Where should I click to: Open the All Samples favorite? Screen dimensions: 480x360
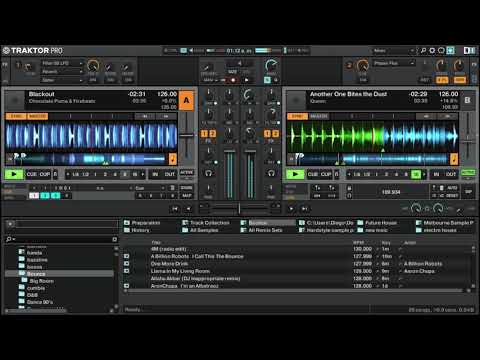[199, 230]
